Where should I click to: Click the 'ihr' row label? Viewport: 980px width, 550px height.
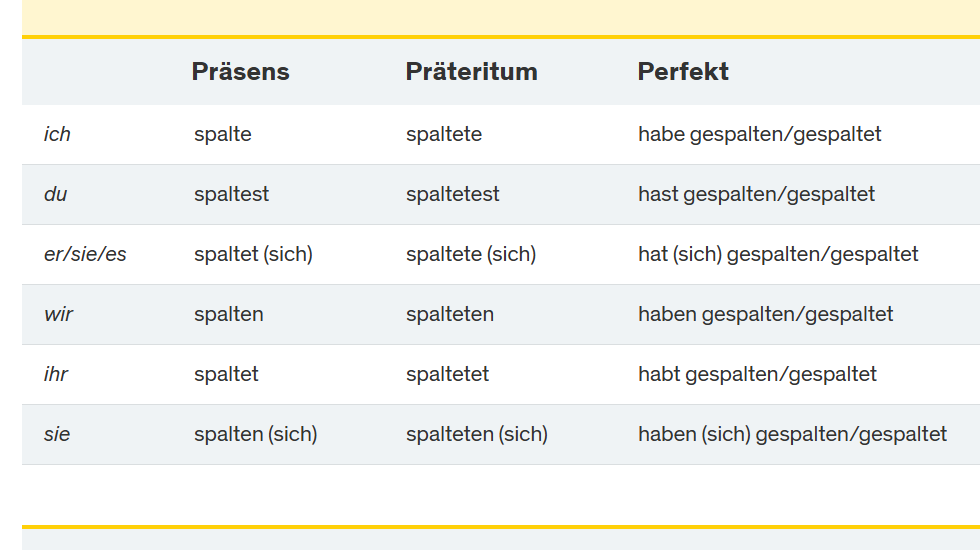click(56, 374)
